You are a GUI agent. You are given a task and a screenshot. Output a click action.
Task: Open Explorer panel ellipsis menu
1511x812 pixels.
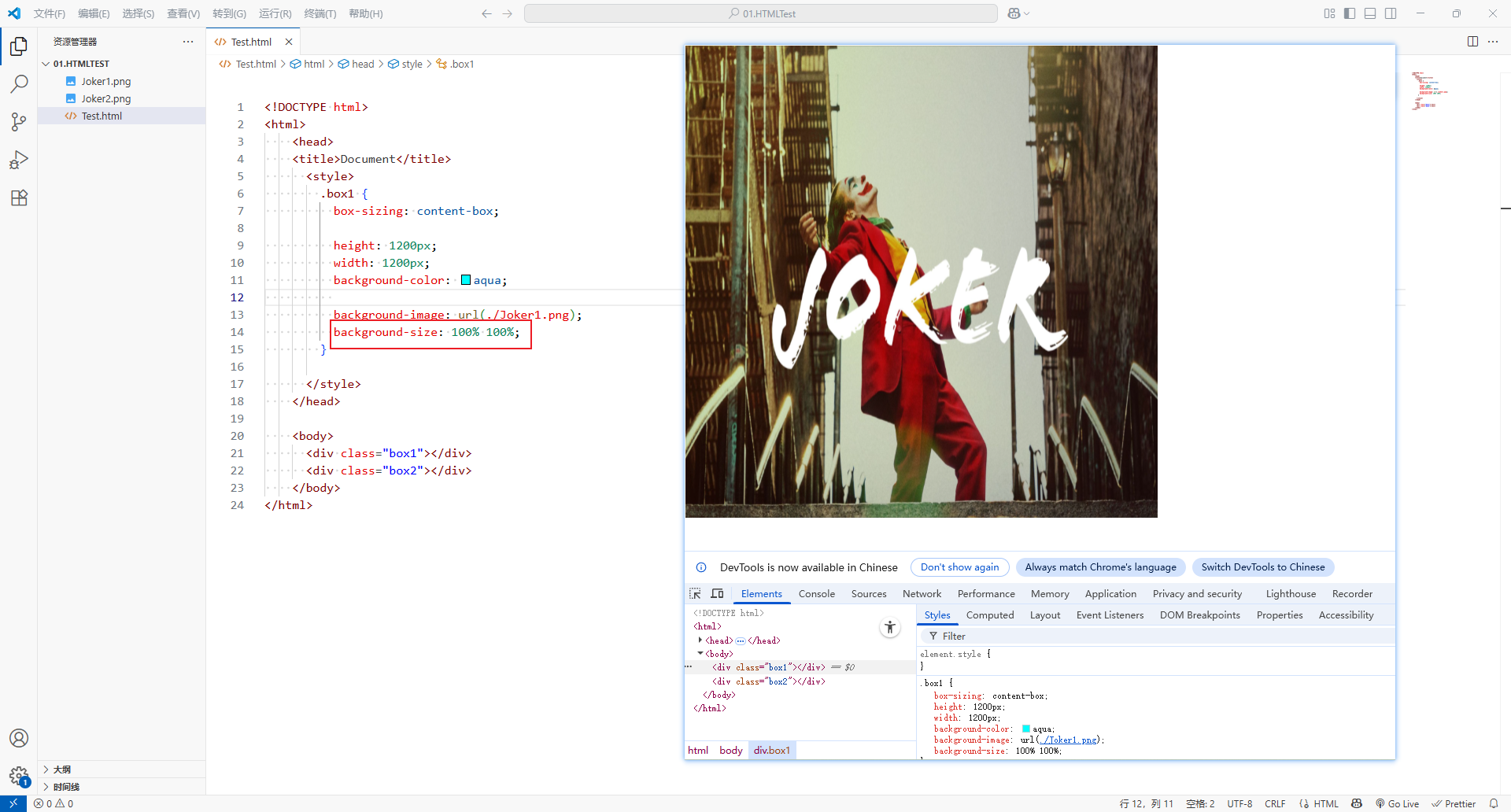[x=188, y=42]
